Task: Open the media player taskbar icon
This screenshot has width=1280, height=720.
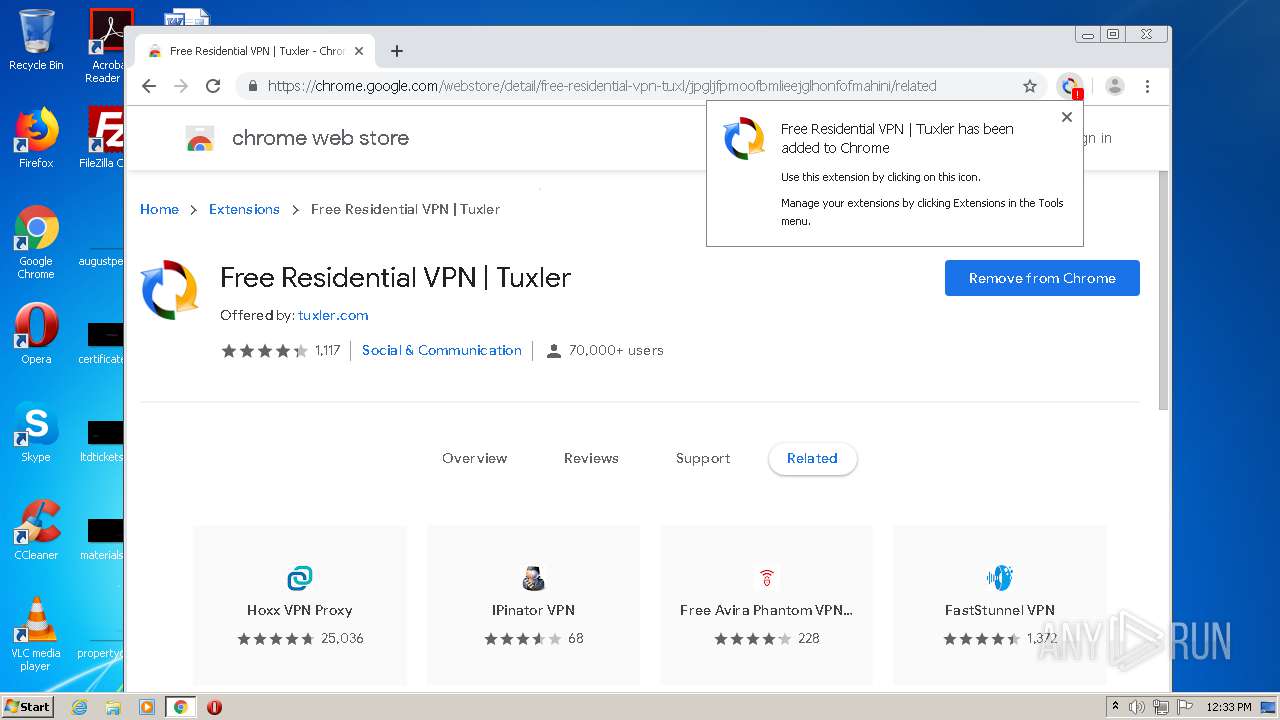Action: point(147,707)
